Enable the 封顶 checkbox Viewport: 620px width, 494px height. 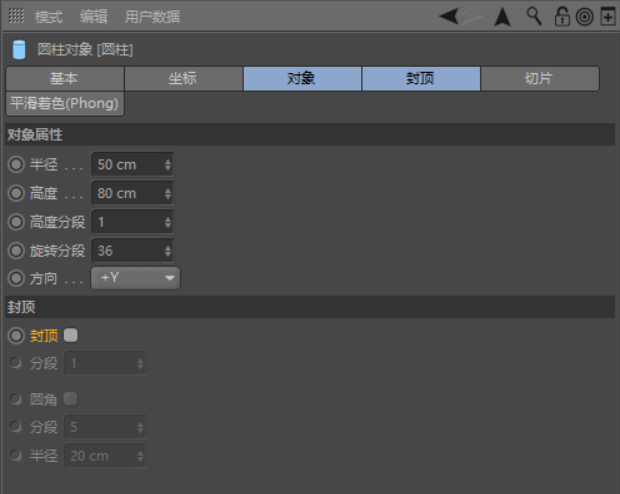click(71, 335)
